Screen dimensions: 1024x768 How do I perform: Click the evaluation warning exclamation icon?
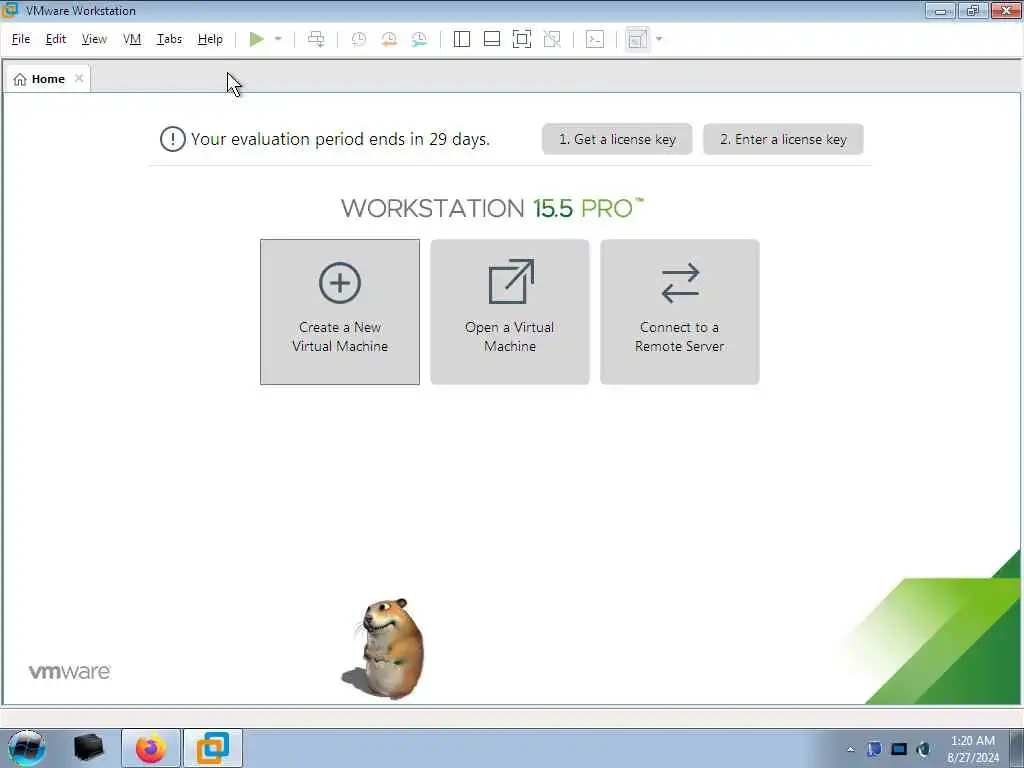pyautogui.click(x=172, y=139)
